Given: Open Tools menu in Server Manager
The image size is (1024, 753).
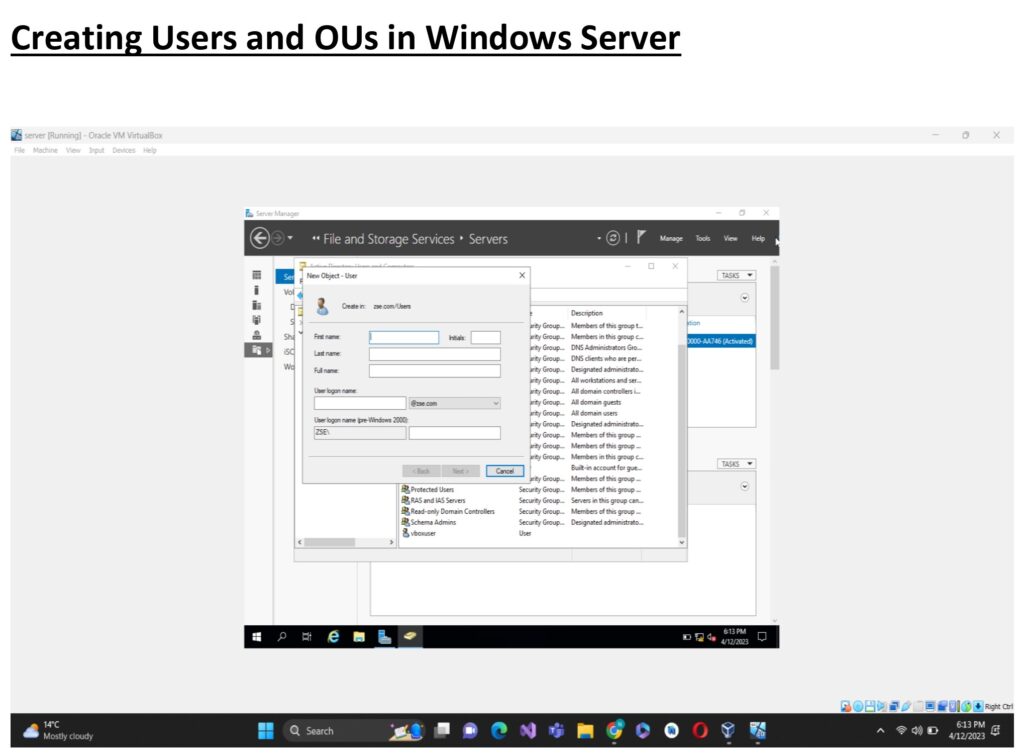Looking at the screenshot, I should [x=703, y=238].
